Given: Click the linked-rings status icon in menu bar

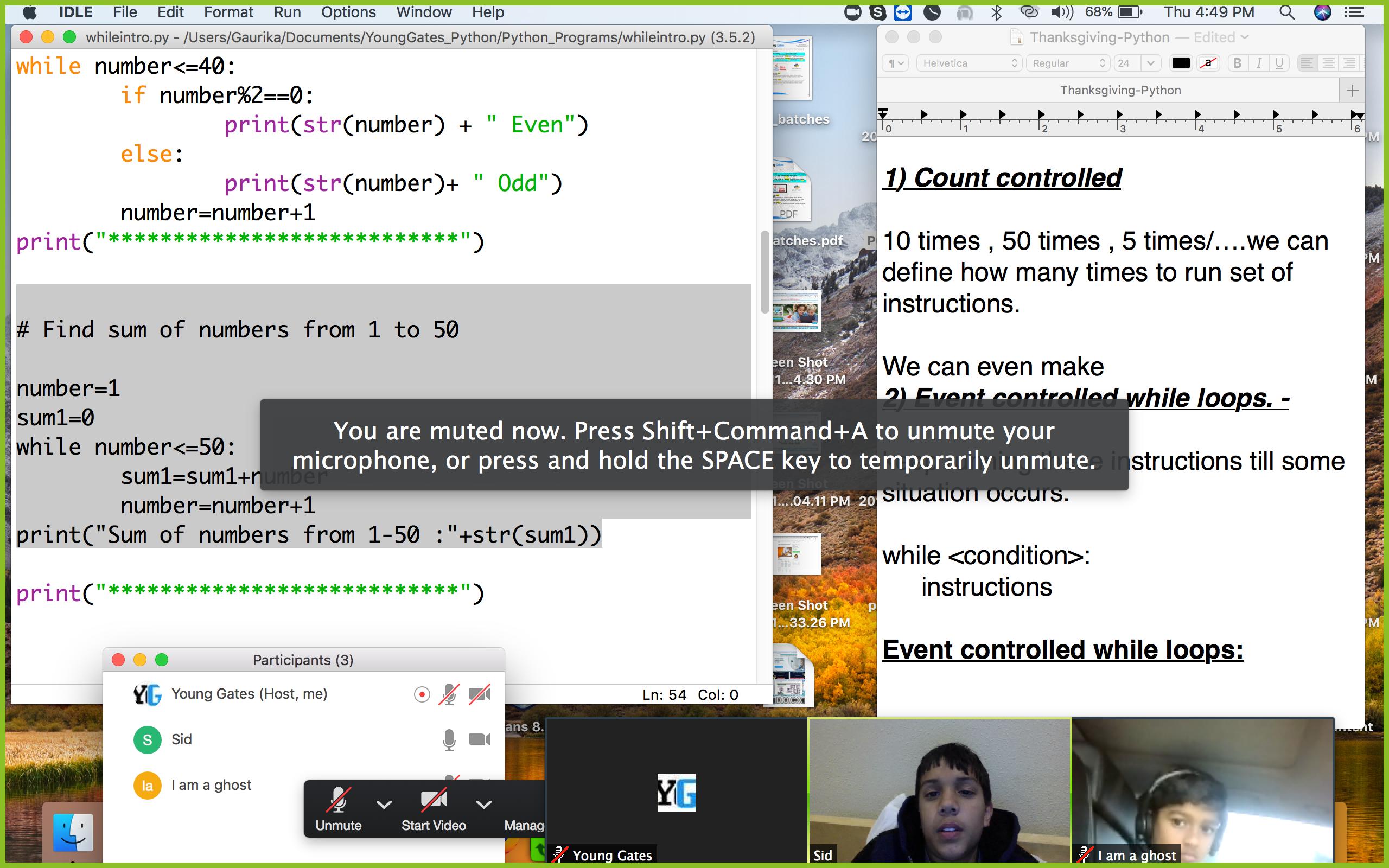Looking at the screenshot, I should tap(1029, 12).
